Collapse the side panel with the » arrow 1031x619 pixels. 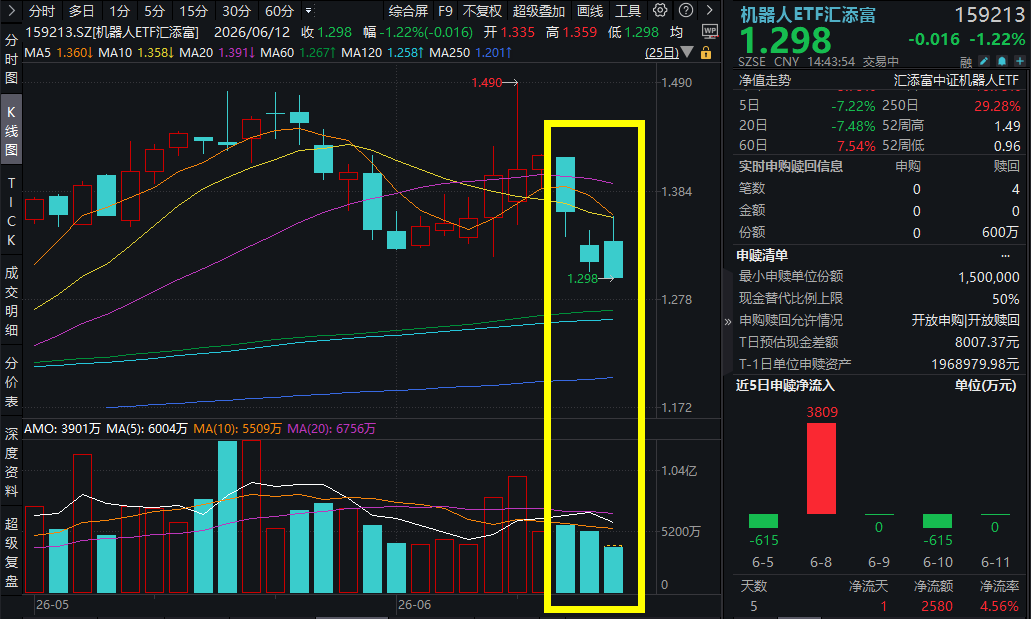pos(727,322)
